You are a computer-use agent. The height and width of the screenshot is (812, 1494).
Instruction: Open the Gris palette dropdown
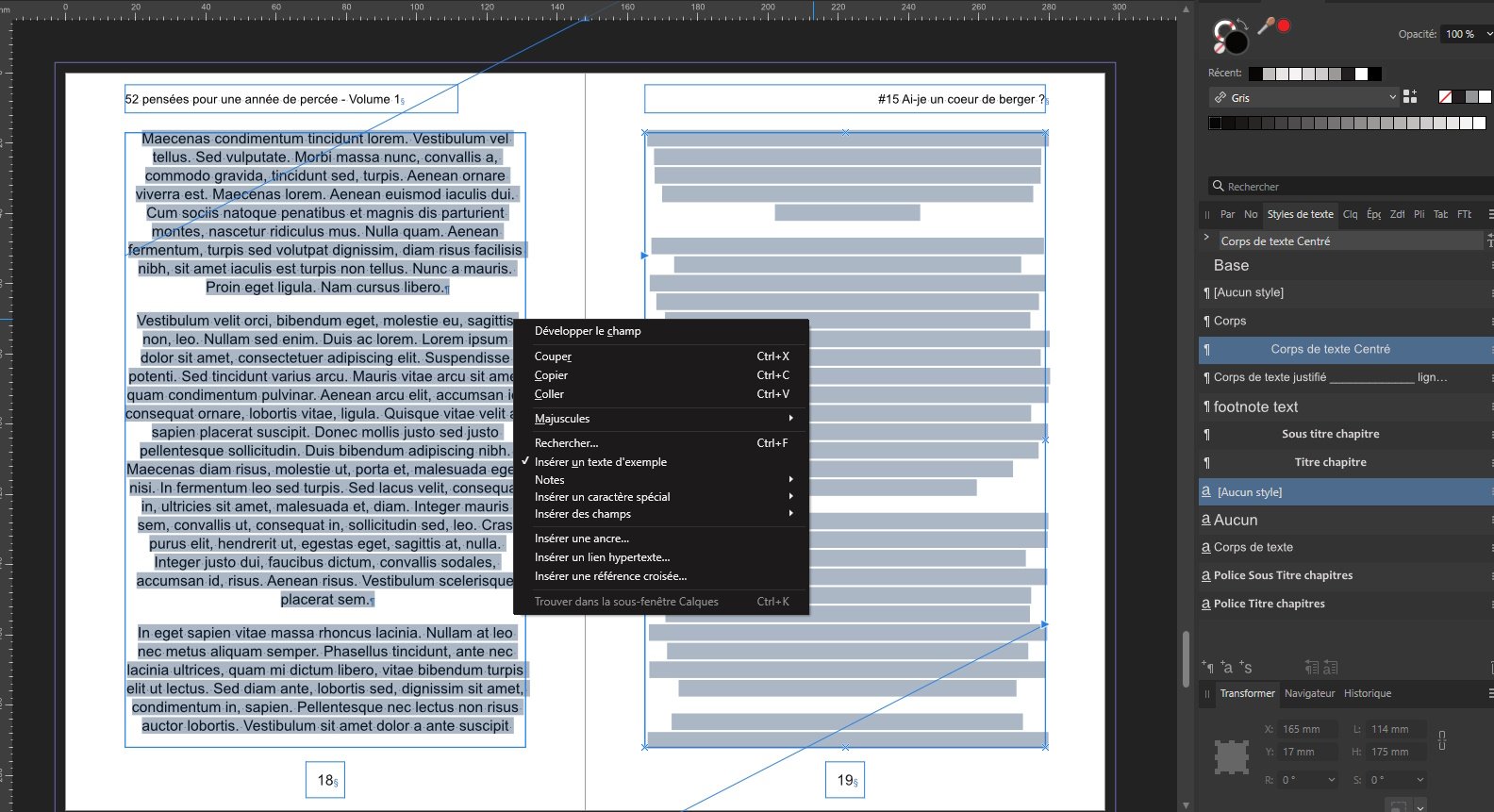coord(1392,97)
